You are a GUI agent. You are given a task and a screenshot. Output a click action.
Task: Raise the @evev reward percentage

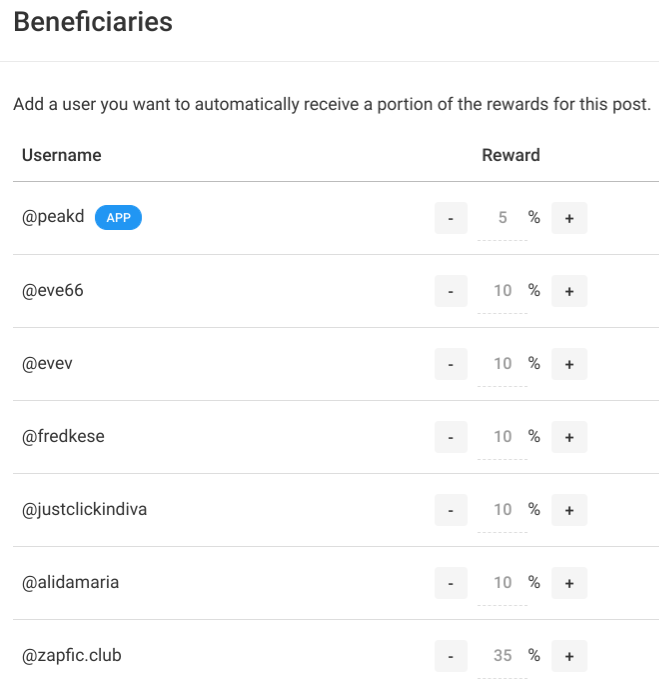click(569, 364)
